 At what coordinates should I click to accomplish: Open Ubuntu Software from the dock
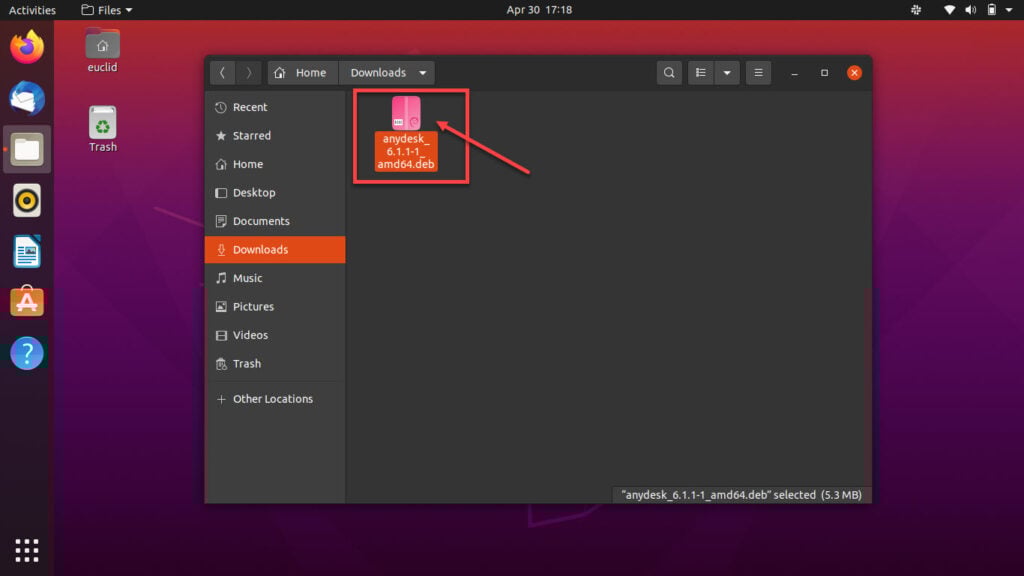coord(27,302)
